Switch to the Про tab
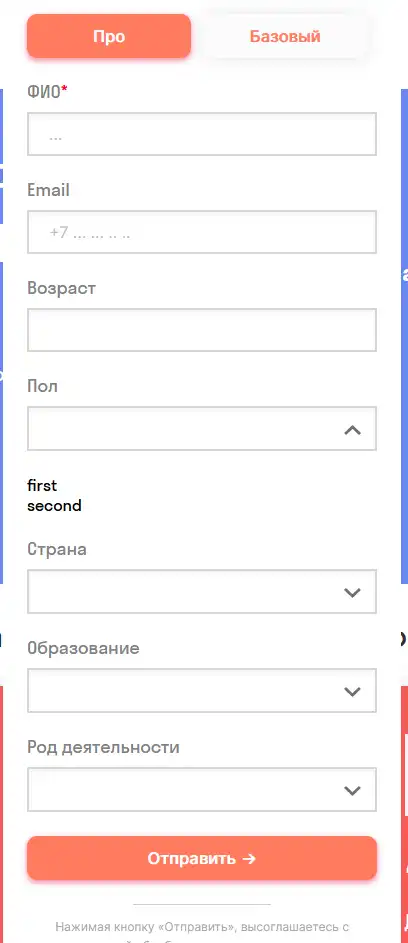This screenshot has width=408, height=943. (x=109, y=36)
